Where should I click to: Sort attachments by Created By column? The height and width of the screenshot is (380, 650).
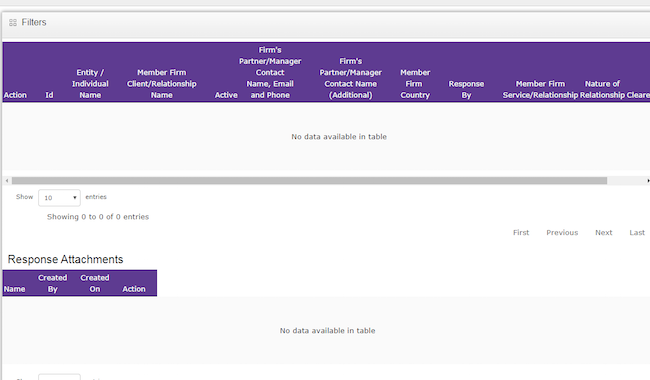coord(52,283)
